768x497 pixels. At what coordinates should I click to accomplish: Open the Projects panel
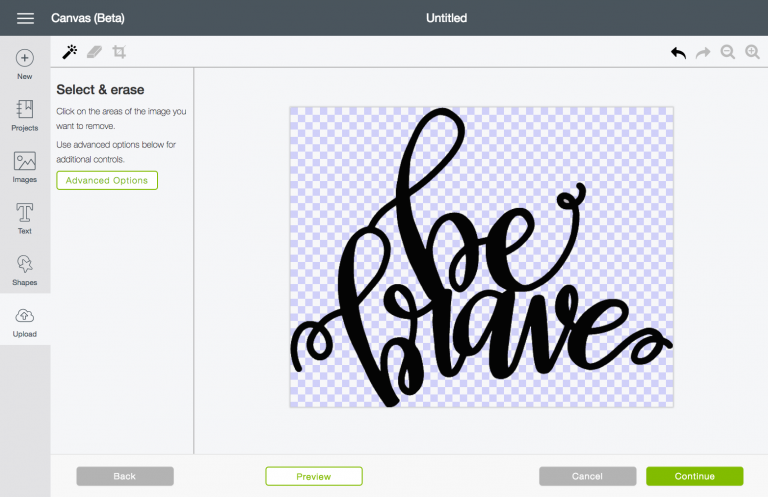click(25, 116)
